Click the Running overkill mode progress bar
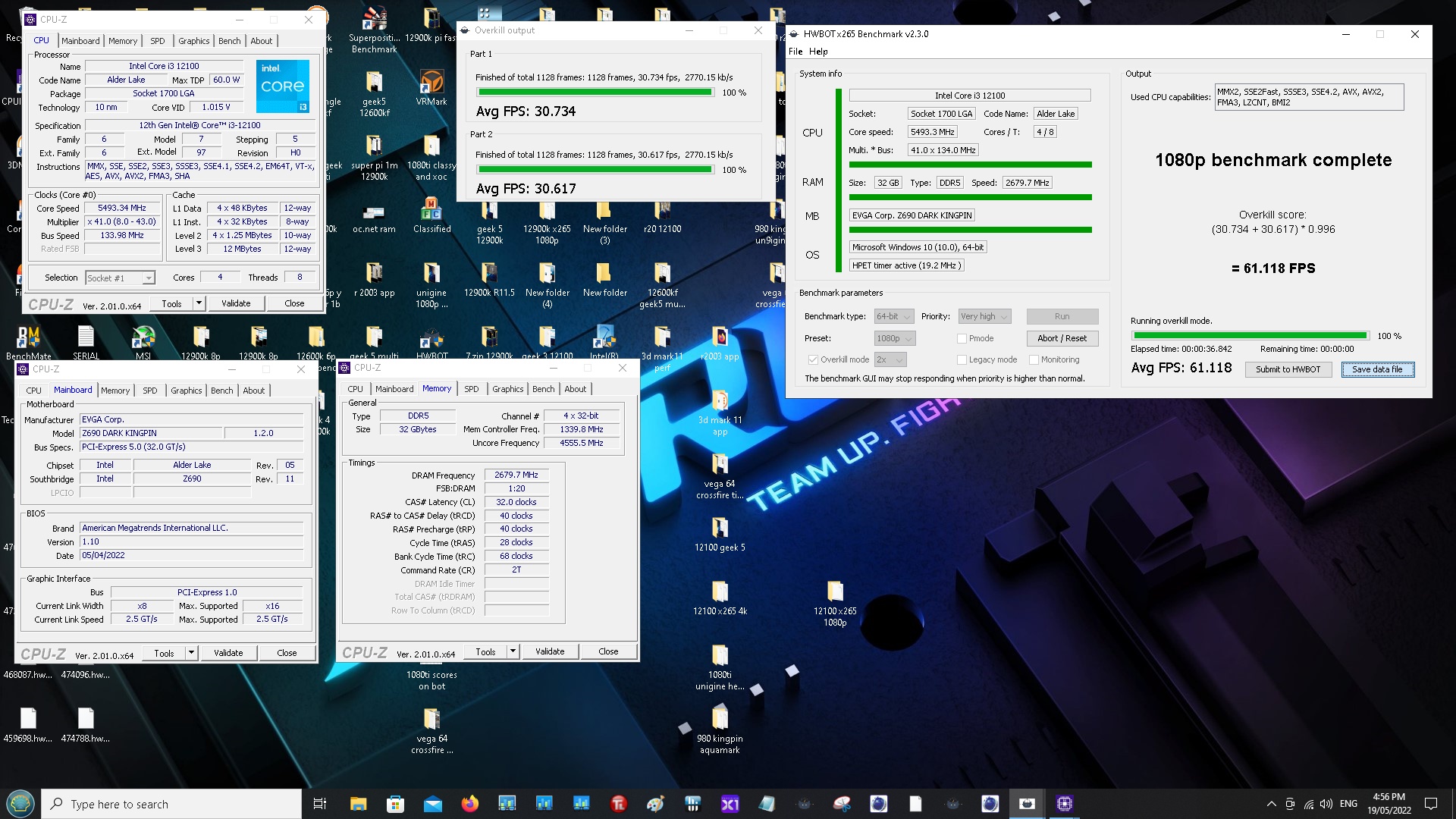 tap(1250, 336)
